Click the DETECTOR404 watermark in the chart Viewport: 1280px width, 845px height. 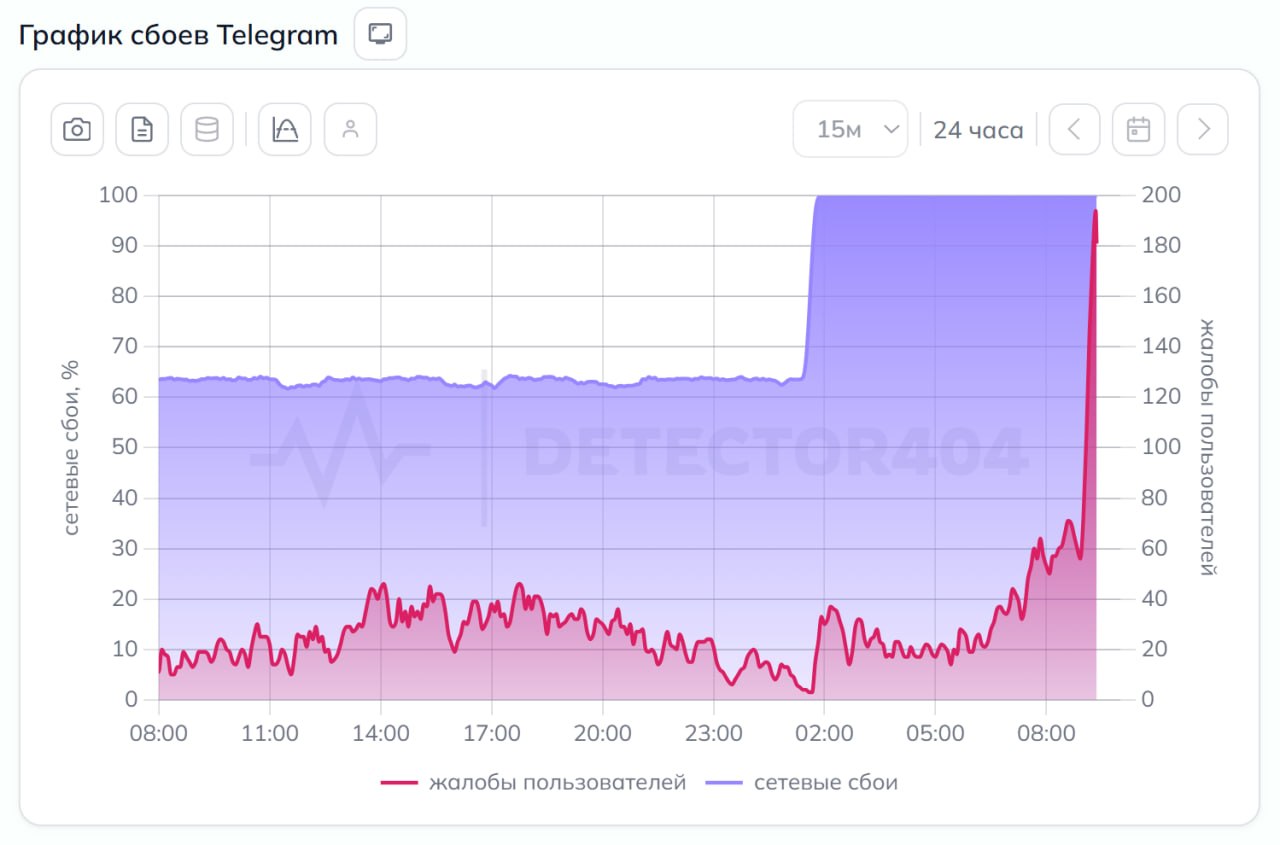click(x=775, y=452)
